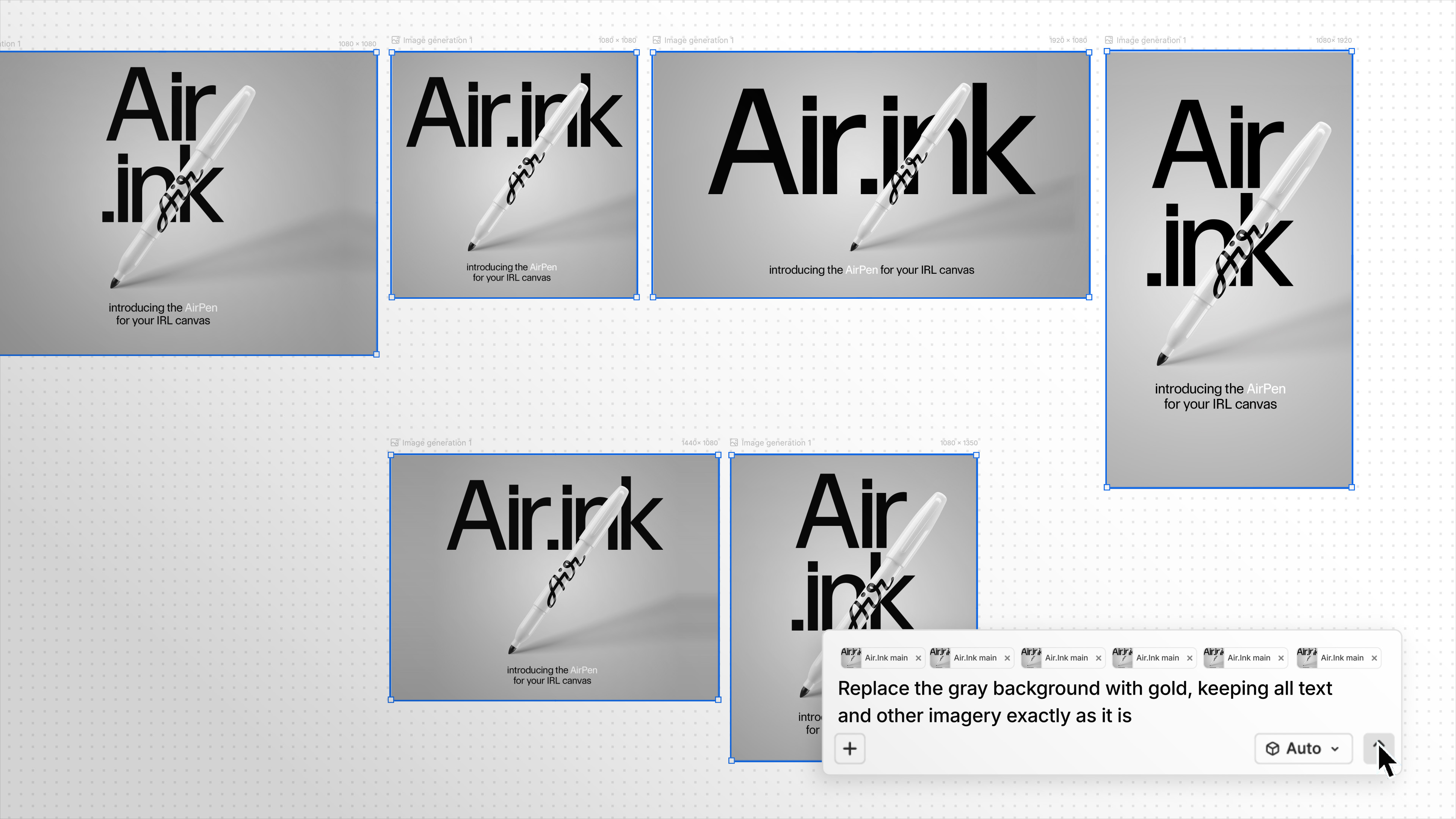Click the image icon beside the second square frame title
The width and height of the screenshot is (1456, 819).
395,40
